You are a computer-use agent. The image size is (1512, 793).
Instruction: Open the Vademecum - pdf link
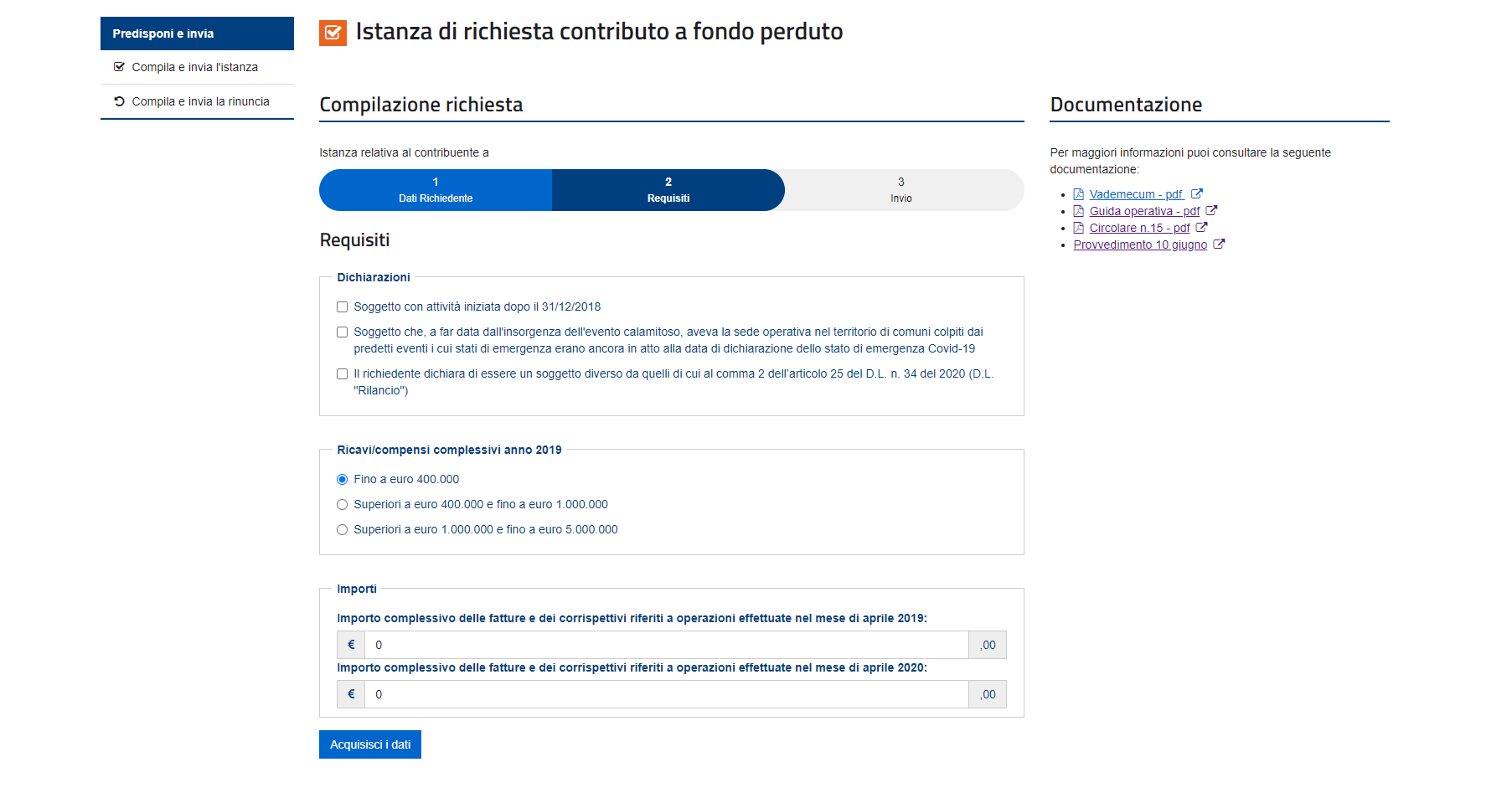click(1136, 194)
